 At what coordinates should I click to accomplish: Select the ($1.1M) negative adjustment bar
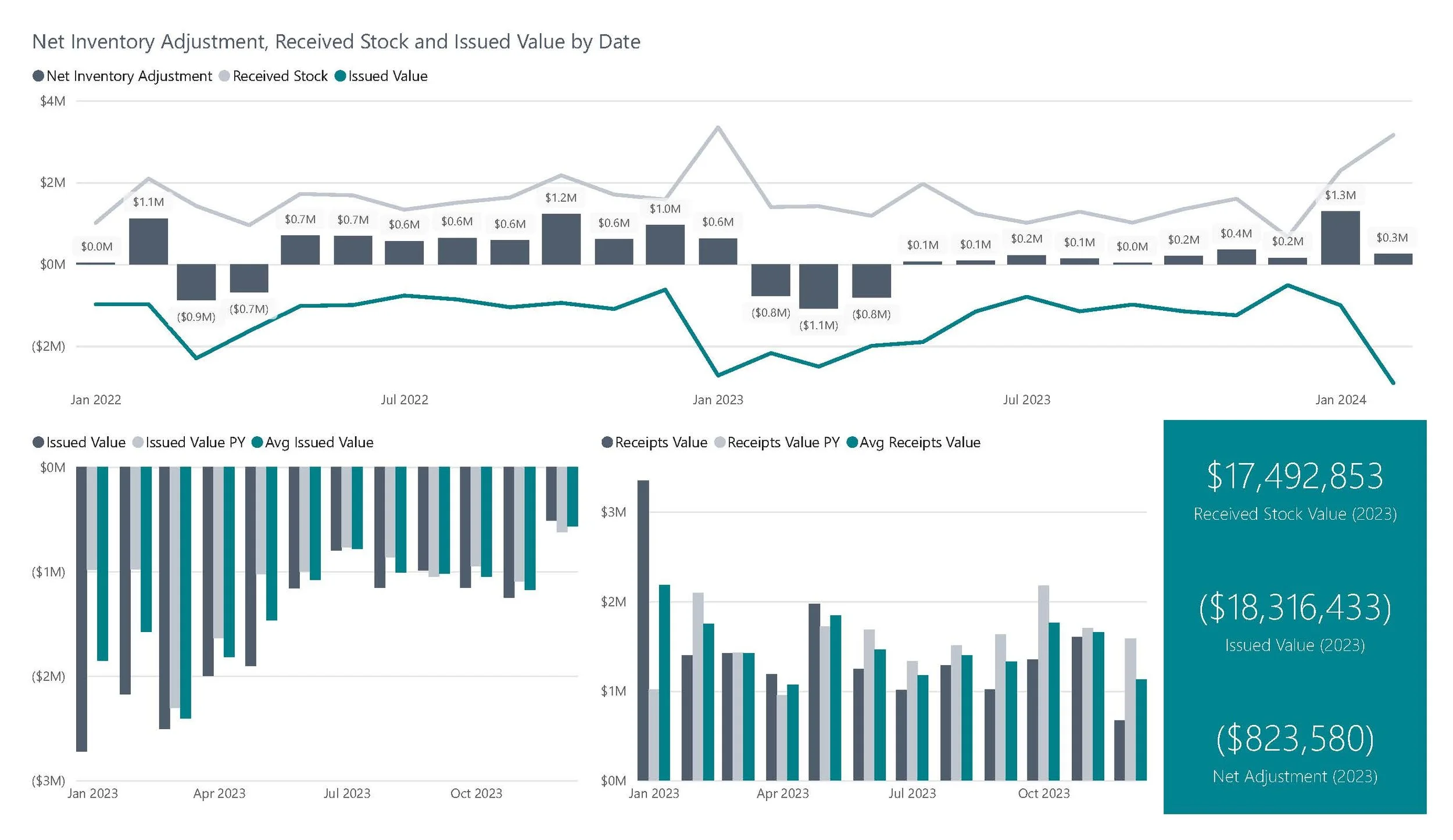818,286
